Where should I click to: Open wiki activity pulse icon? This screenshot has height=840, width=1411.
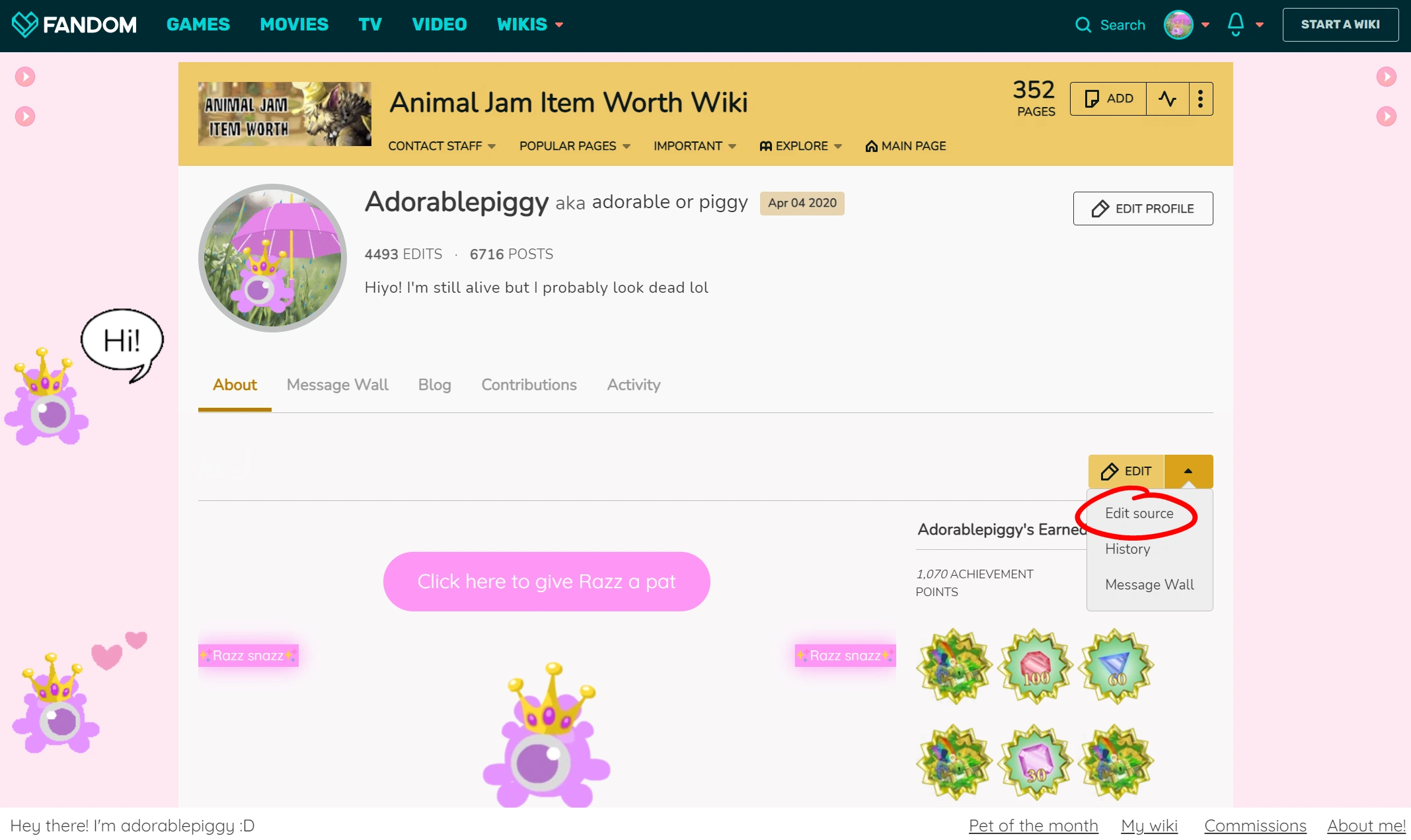tap(1167, 98)
